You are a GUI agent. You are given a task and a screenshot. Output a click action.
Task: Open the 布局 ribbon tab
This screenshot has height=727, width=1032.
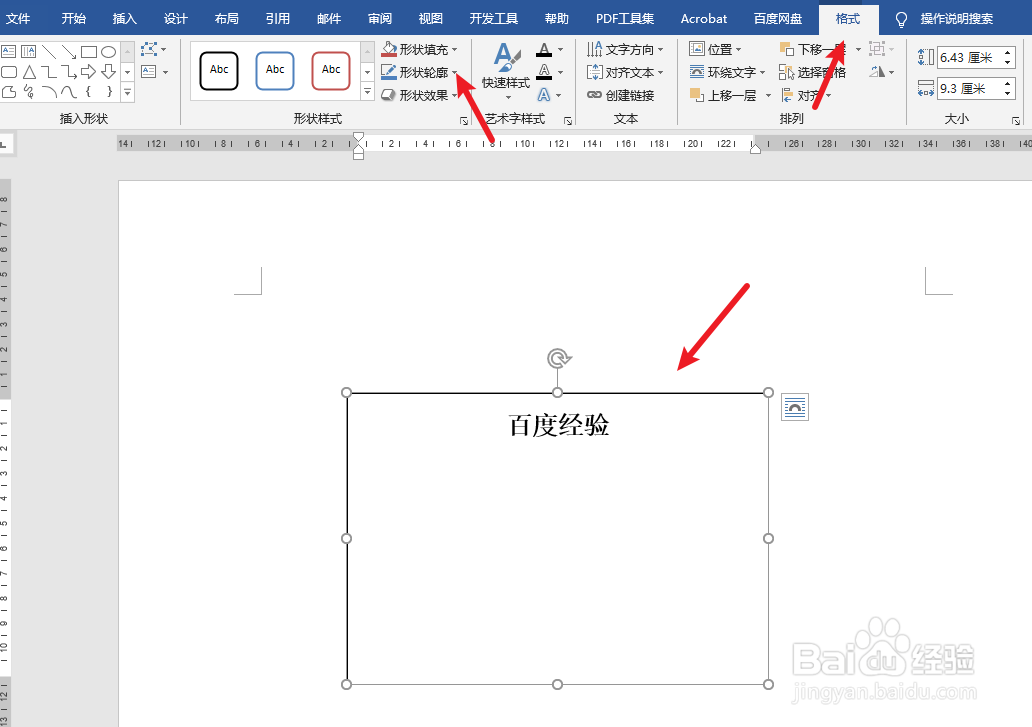click(226, 18)
